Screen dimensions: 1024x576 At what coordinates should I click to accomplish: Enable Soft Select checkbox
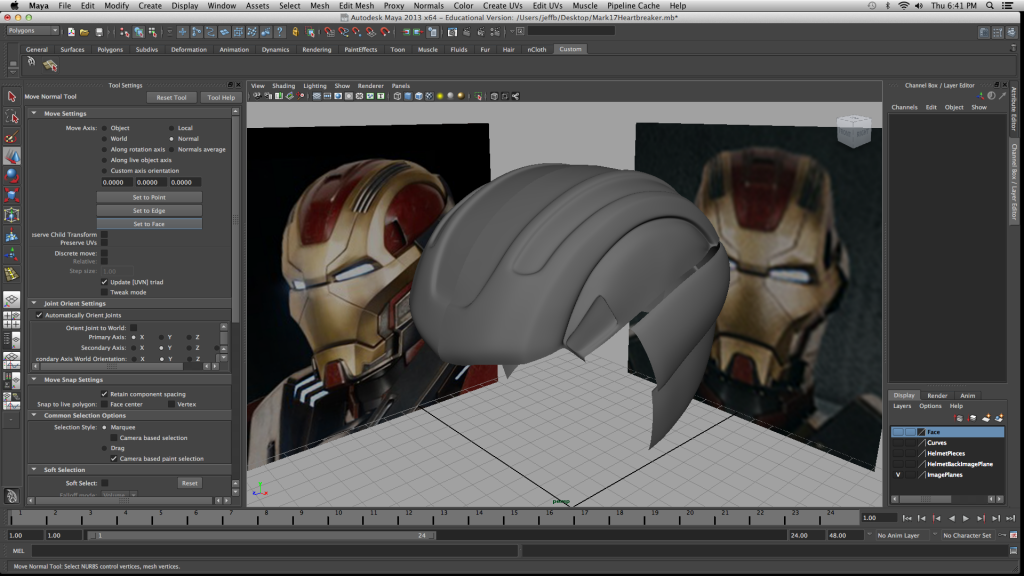tap(104, 483)
